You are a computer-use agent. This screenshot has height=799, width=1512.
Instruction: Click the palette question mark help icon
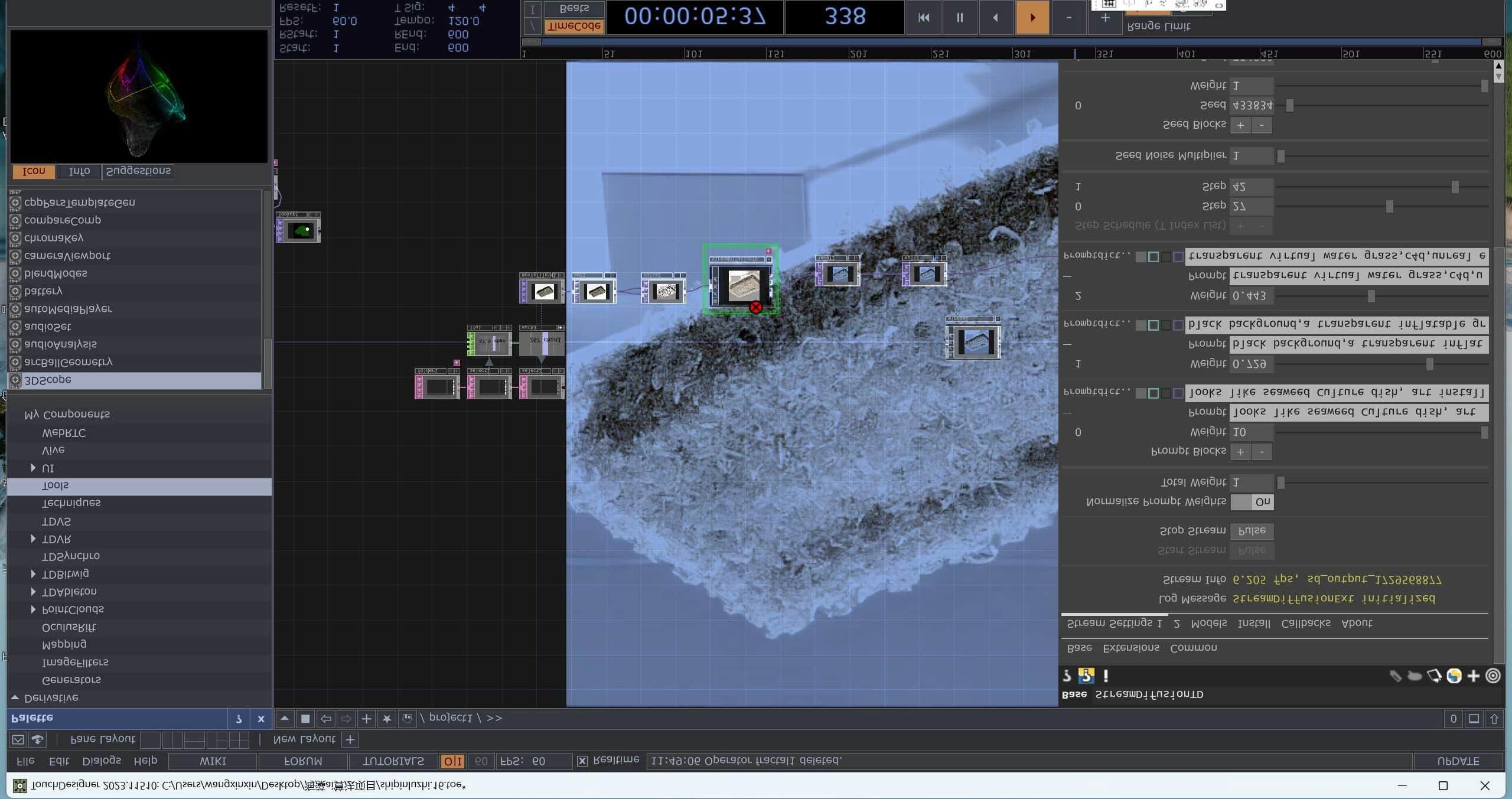pos(239,719)
